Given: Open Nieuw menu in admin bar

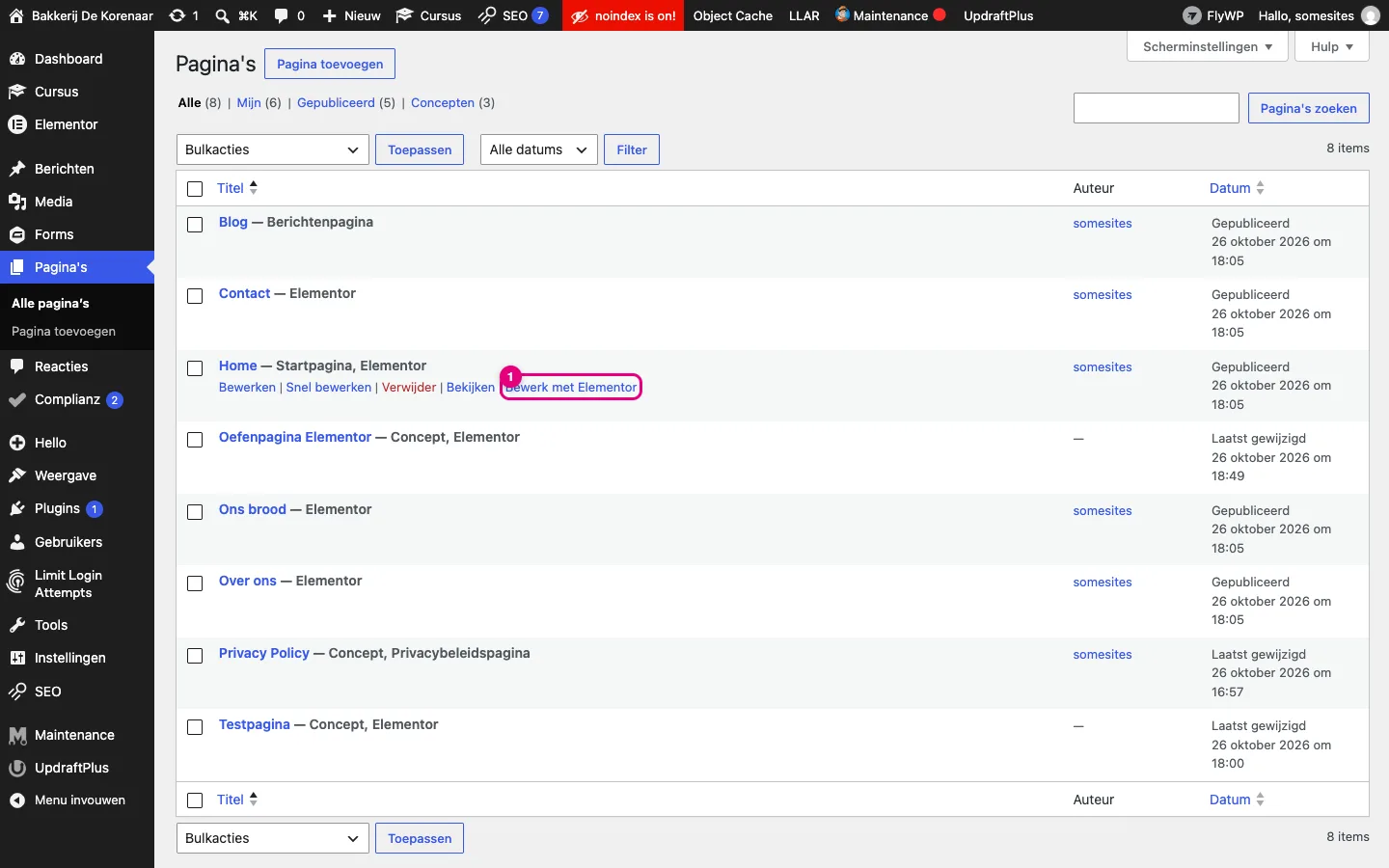Looking at the screenshot, I should pyautogui.click(x=351, y=15).
